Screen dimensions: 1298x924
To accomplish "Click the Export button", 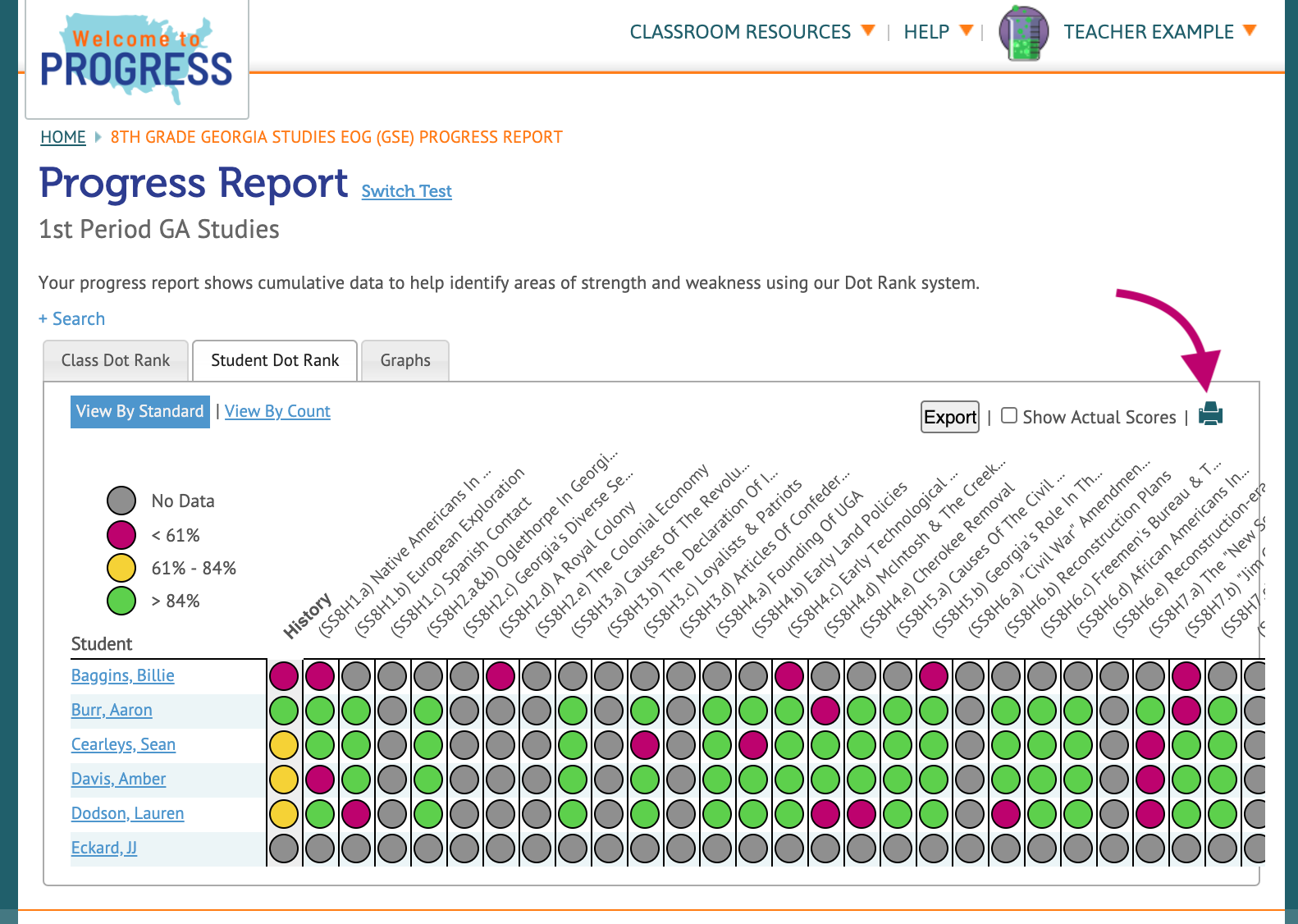I will coord(950,417).
